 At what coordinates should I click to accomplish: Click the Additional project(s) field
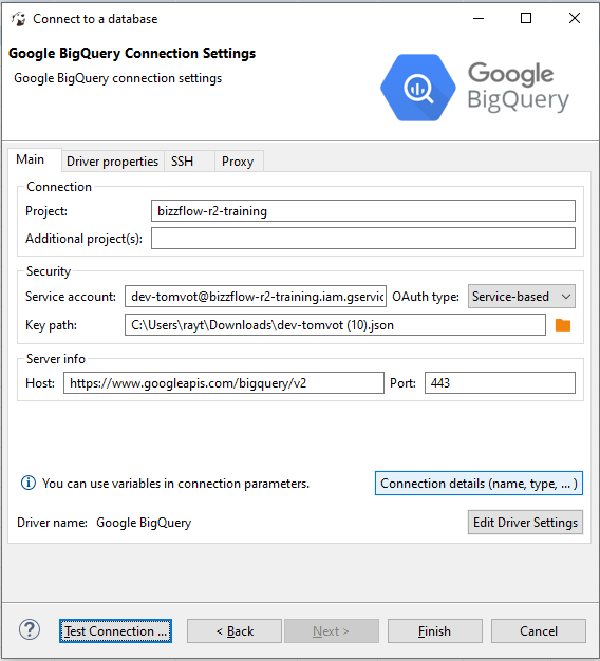363,238
